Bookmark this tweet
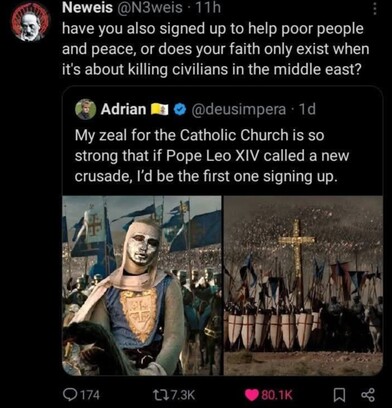392x408 pixels. (339, 395)
